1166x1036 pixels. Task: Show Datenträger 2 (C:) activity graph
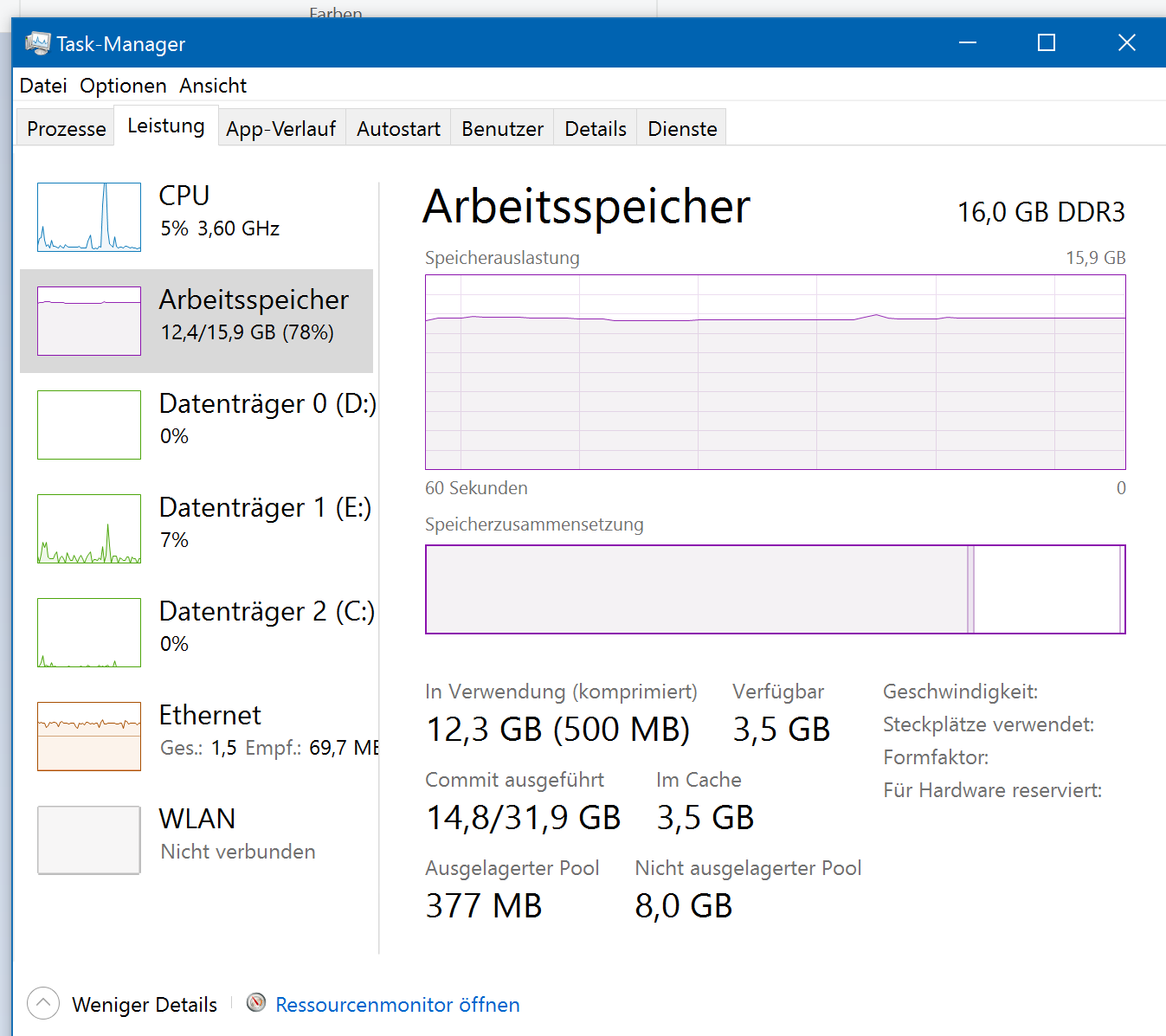tap(89, 633)
